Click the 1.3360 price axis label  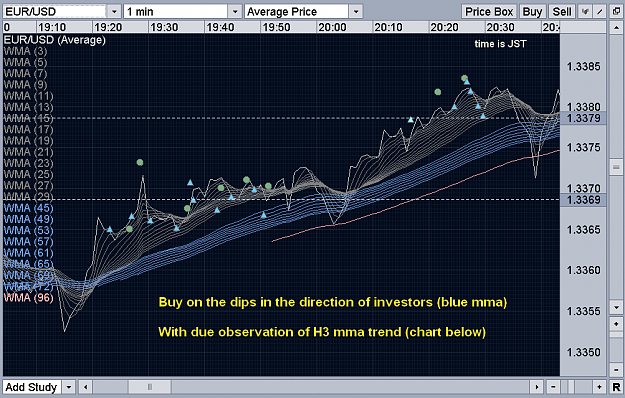pyautogui.click(x=584, y=271)
